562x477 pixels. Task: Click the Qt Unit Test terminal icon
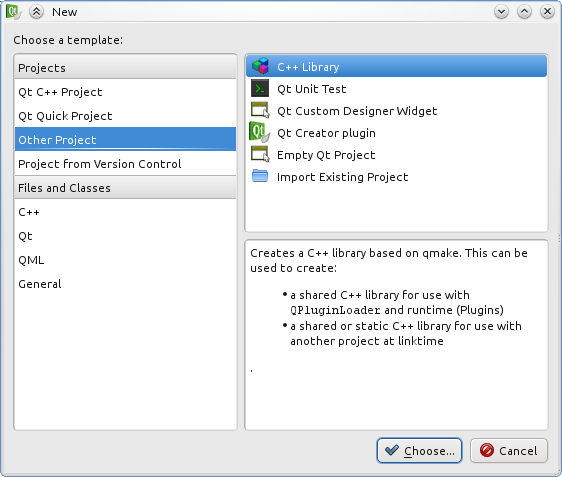point(260,89)
